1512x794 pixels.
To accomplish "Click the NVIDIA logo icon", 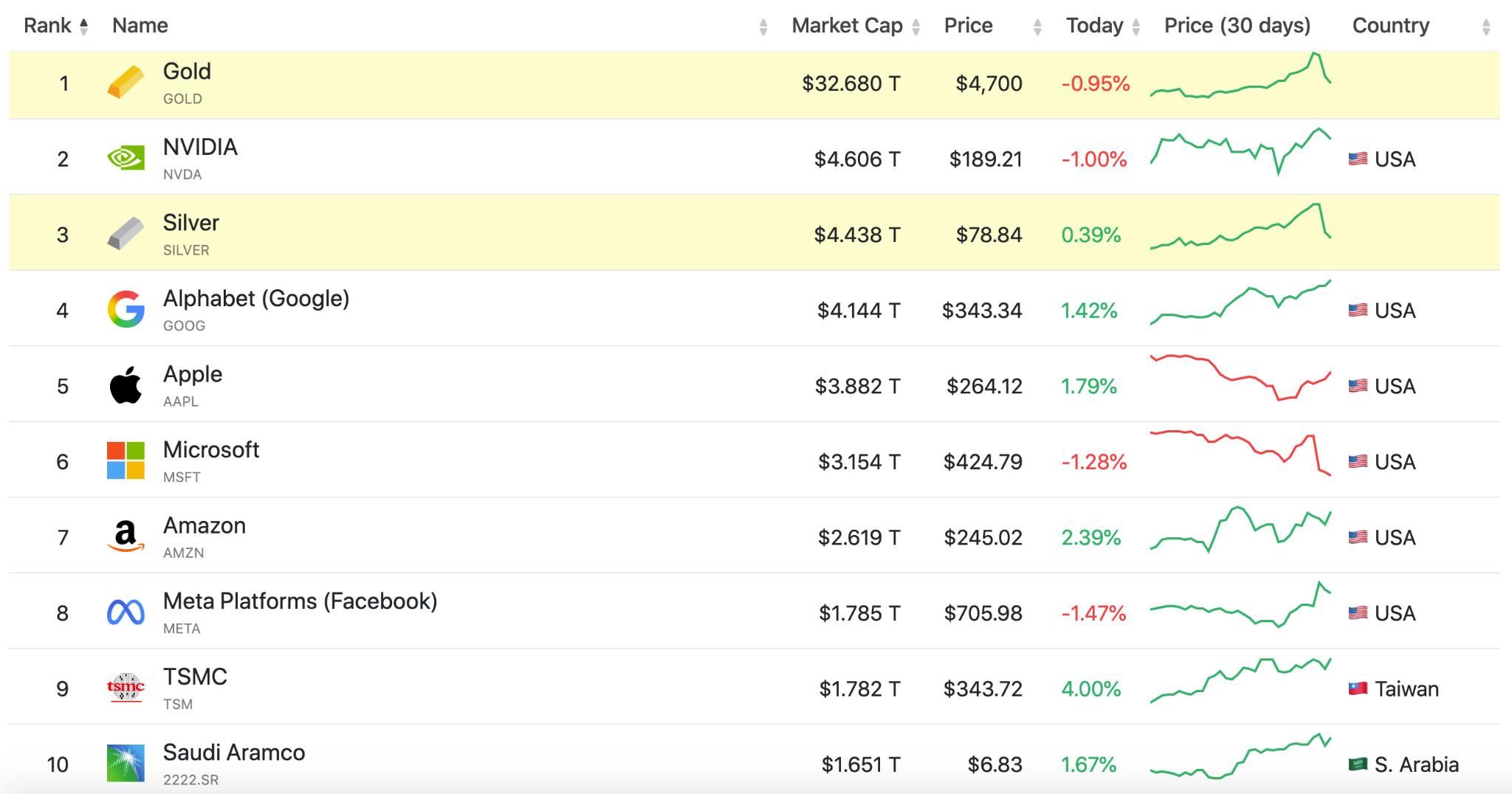I will (x=126, y=158).
